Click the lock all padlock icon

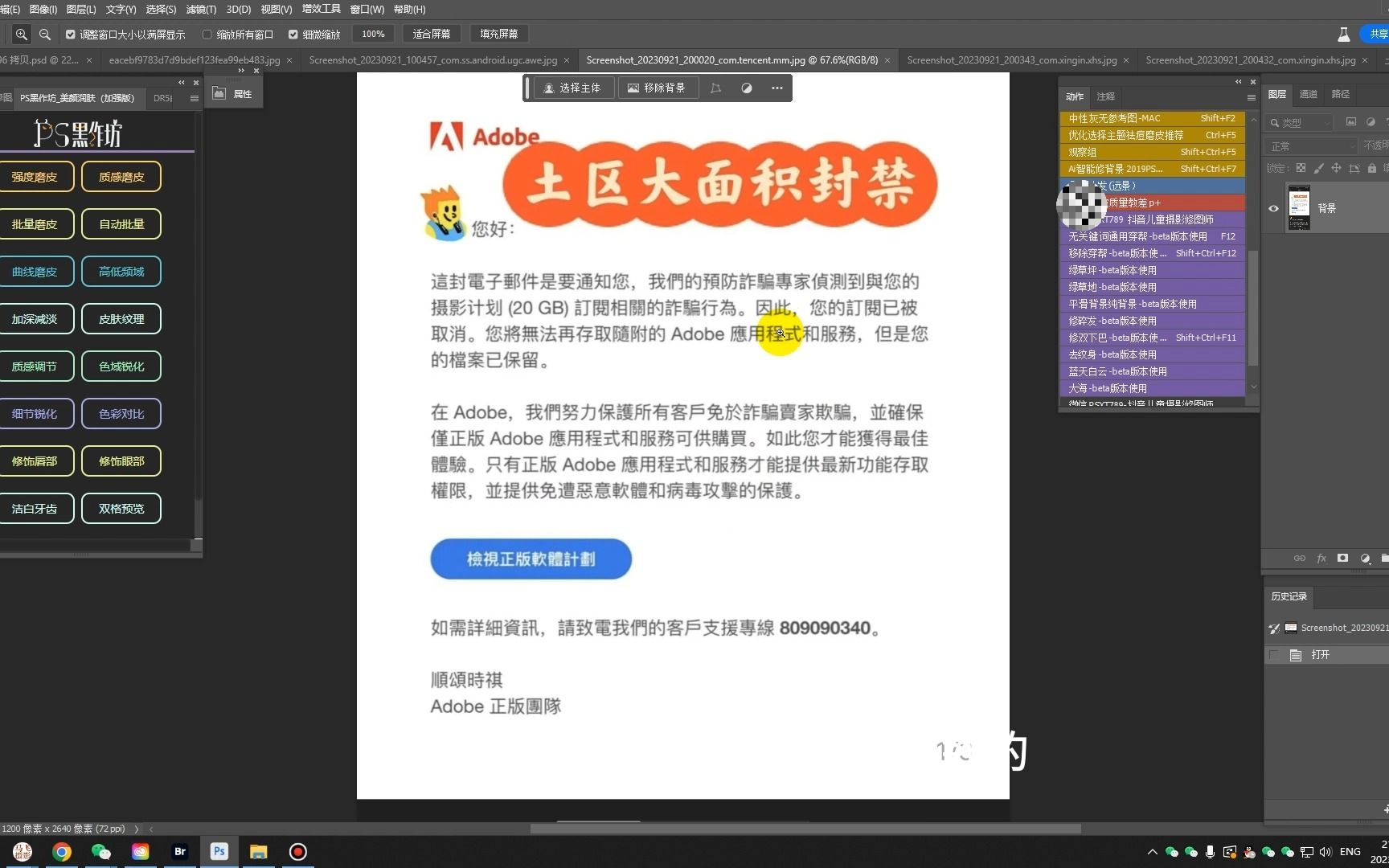coord(1372,168)
